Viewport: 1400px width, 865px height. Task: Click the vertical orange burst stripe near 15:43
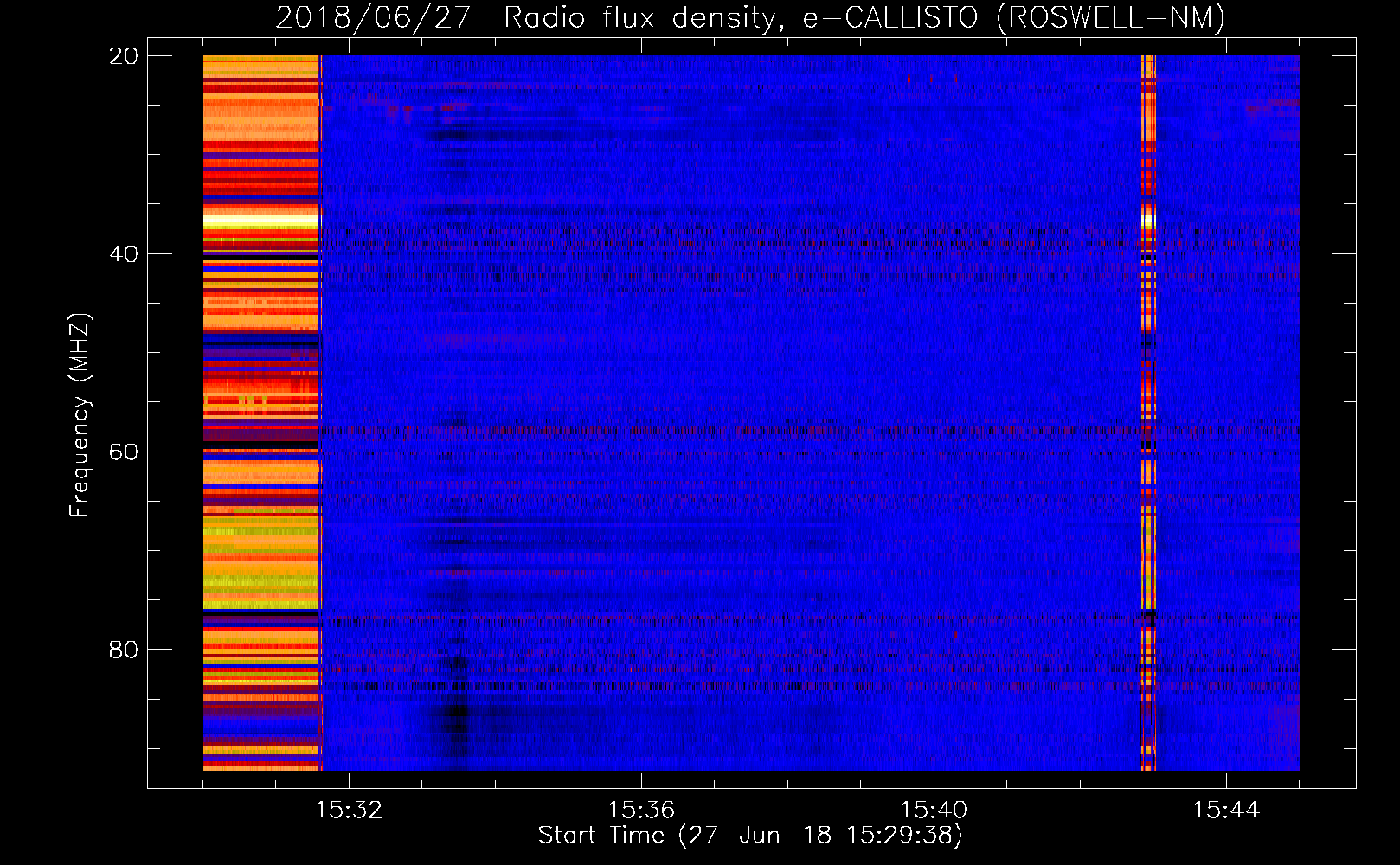pyautogui.click(x=1148, y=413)
